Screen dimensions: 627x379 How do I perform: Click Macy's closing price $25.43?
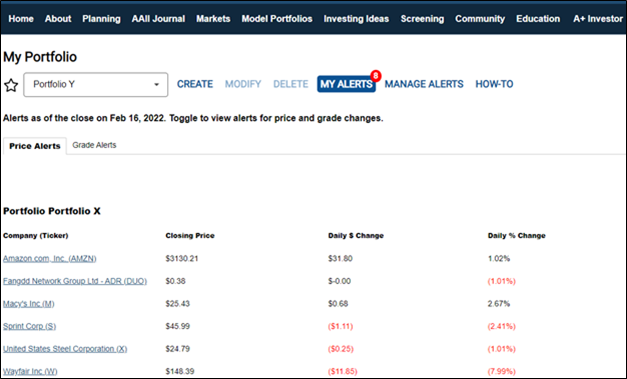pos(178,304)
